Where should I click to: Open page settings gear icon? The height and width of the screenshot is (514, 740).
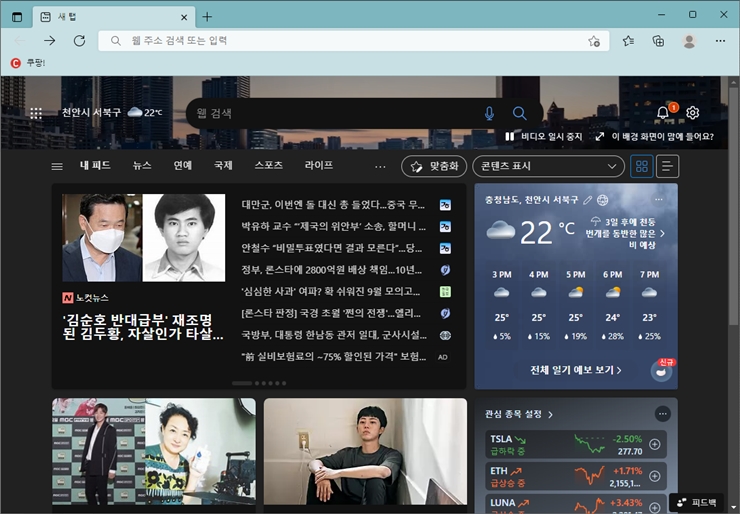coord(692,113)
